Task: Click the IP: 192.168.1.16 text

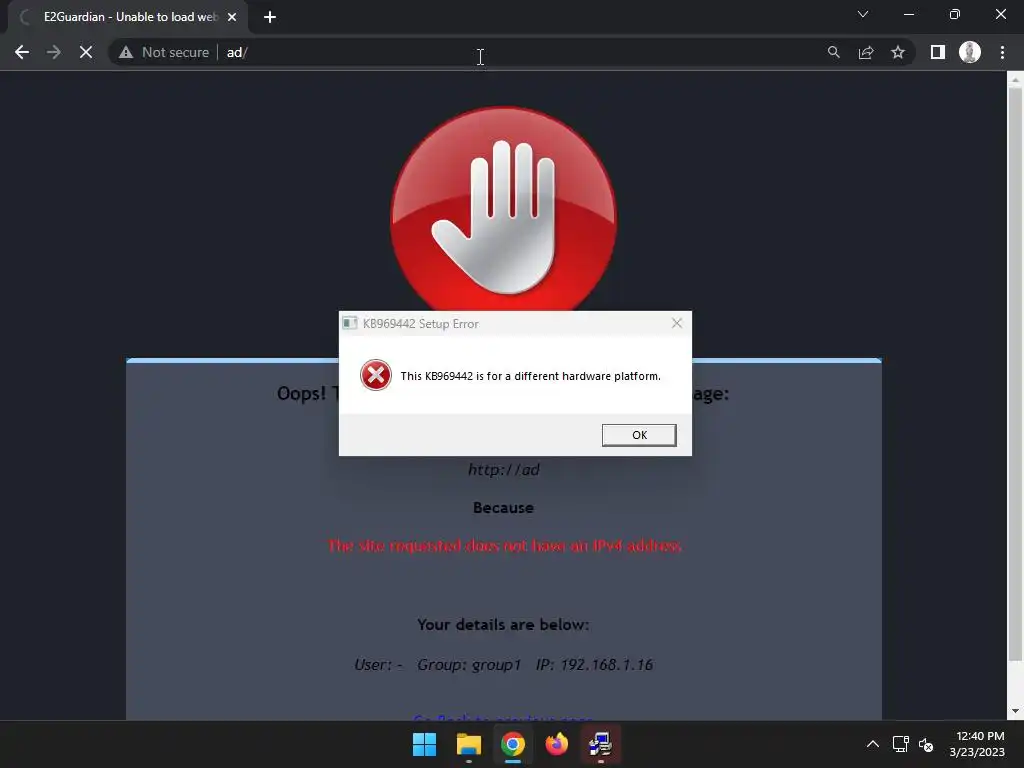Action: pos(594,665)
